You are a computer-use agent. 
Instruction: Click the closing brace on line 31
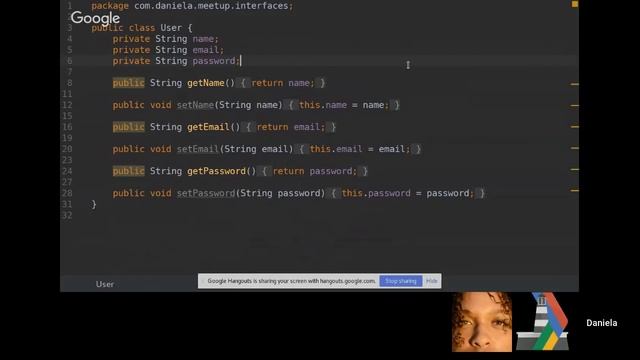pos(94,204)
